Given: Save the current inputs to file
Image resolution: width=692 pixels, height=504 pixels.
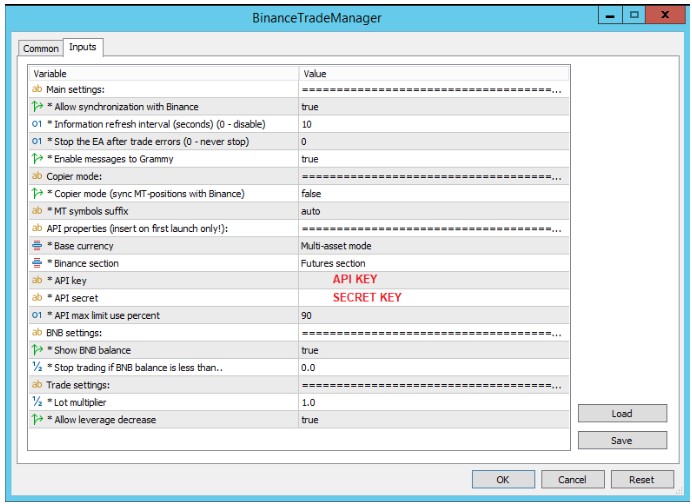Looking at the screenshot, I should tap(622, 440).
